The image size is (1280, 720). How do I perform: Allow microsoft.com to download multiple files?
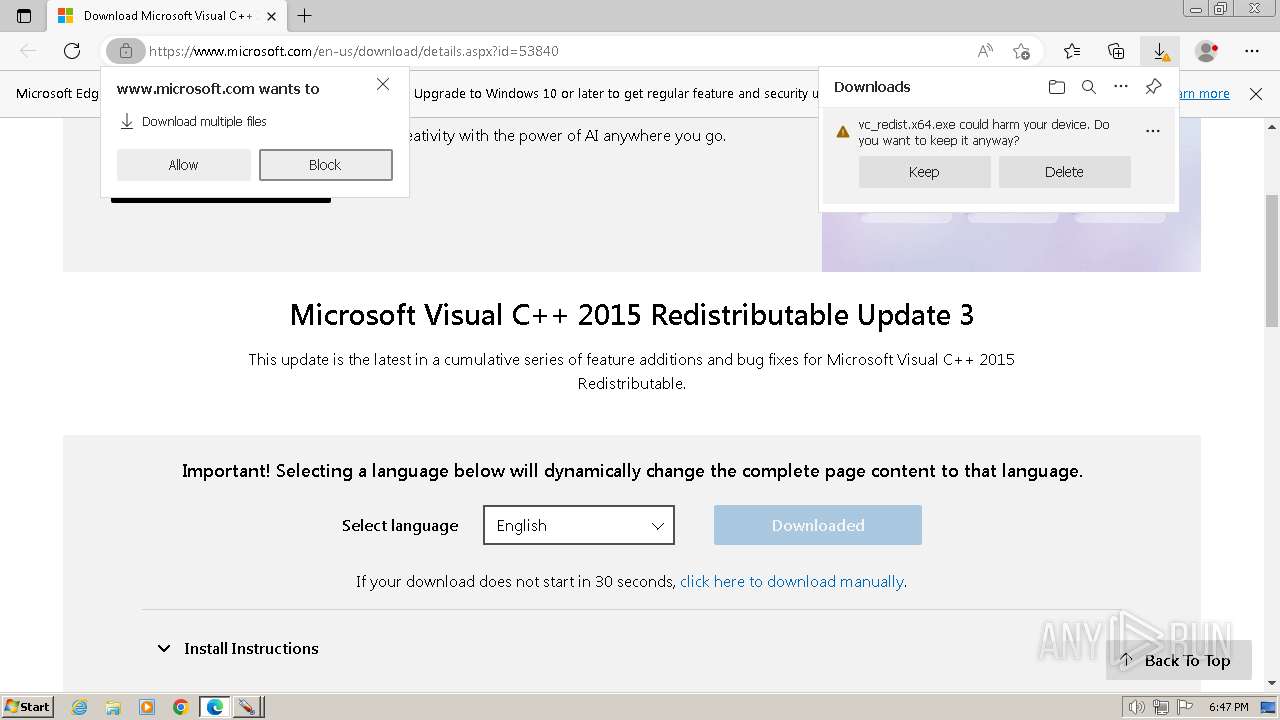pos(184,165)
